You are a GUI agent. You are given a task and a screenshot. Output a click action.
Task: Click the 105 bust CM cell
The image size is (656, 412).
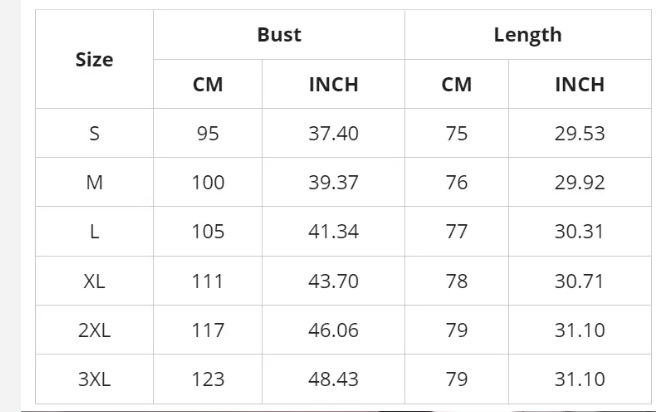tap(208, 232)
